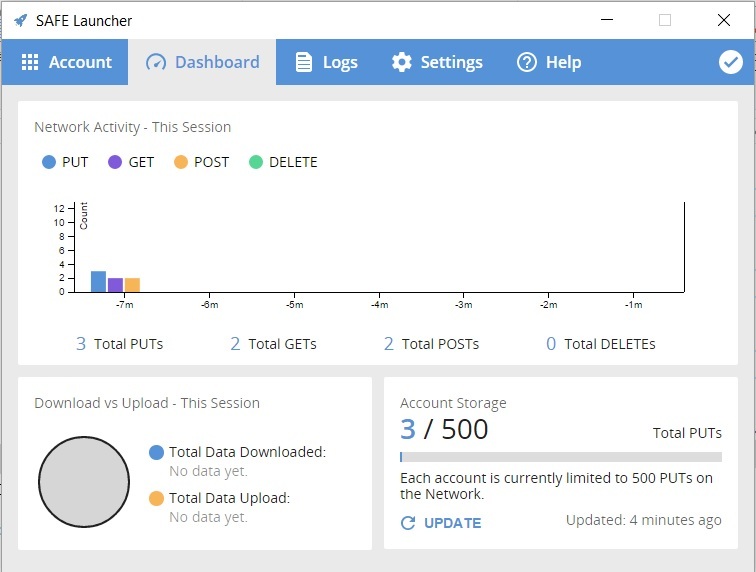Switch to the Logs tab
756x572 pixels.
(326, 62)
